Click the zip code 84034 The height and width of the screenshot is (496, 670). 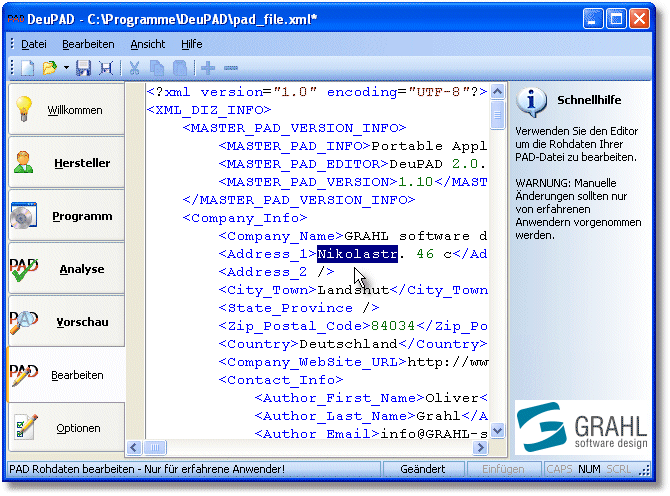(393, 326)
